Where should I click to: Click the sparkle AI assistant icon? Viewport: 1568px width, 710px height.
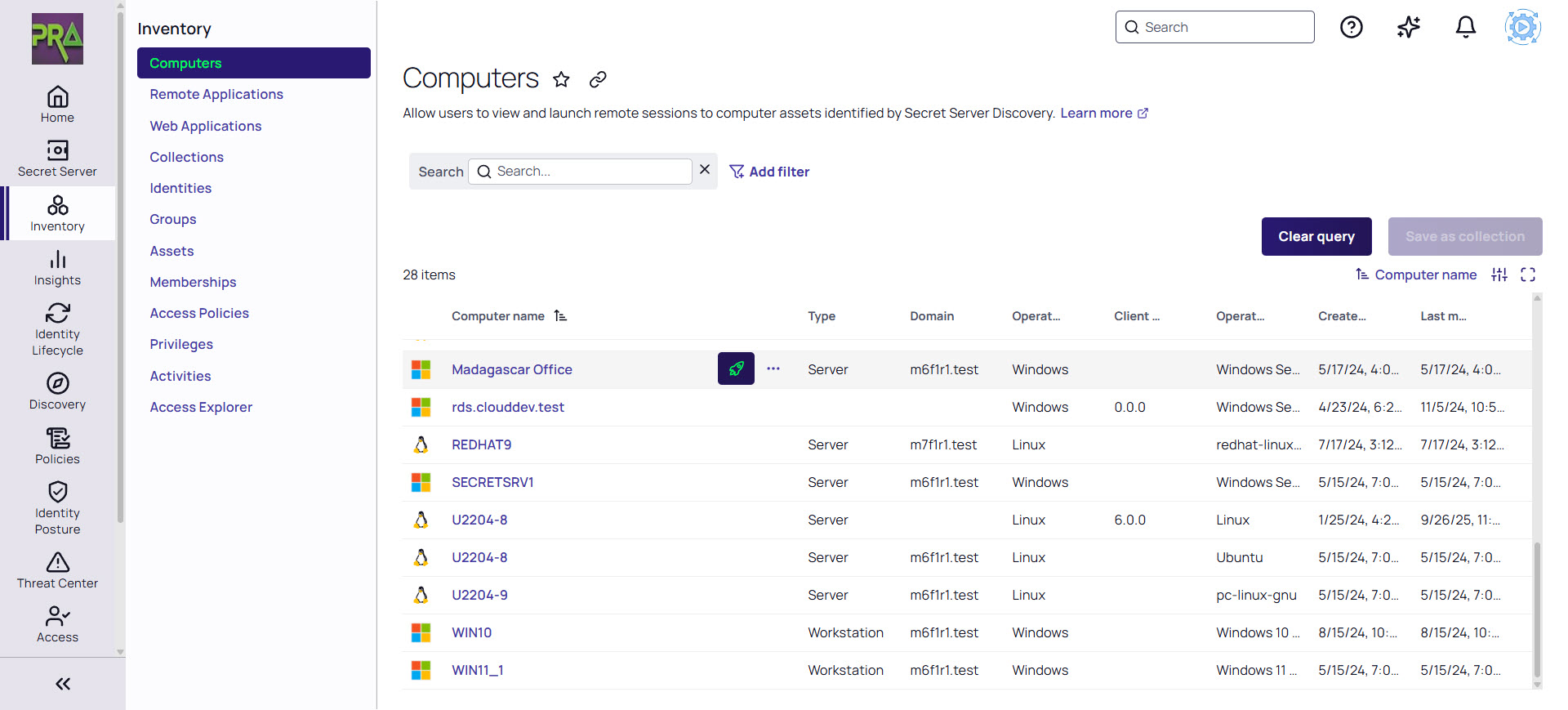tap(1408, 27)
